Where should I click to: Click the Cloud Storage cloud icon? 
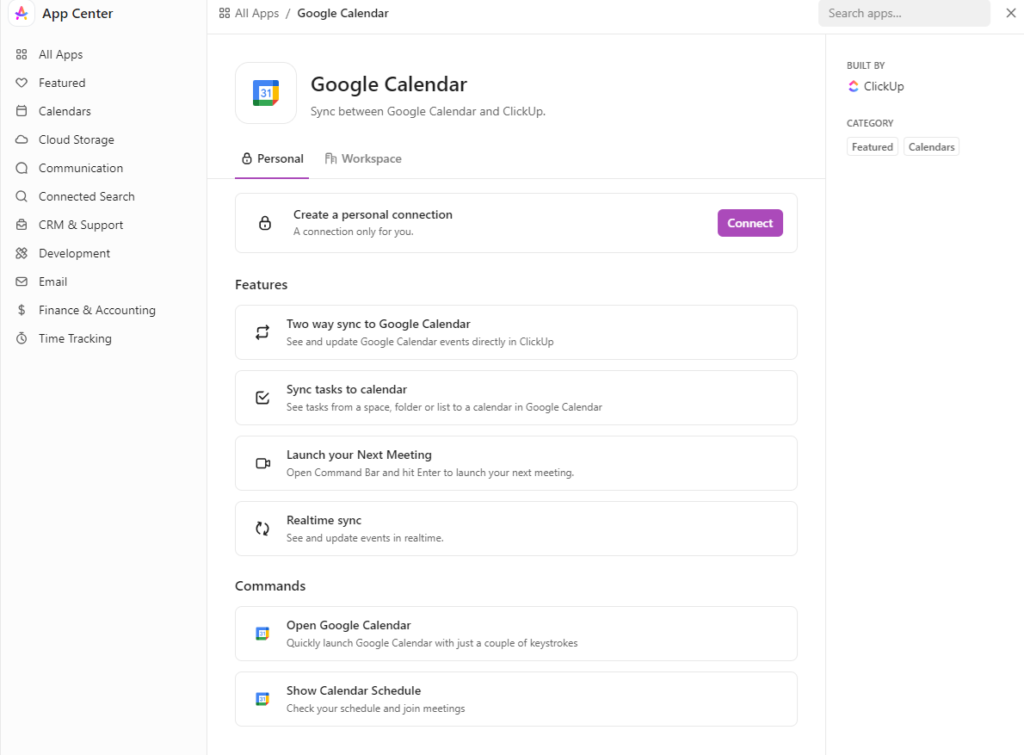coord(22,140)
